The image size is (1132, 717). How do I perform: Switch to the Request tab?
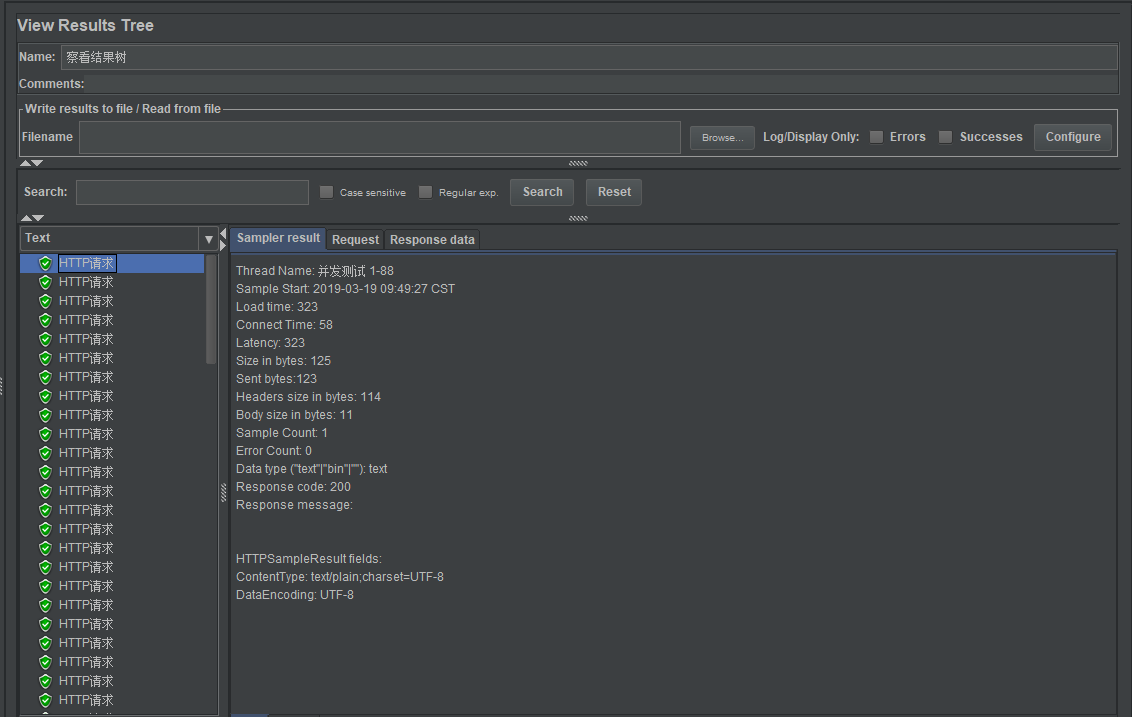coord(355,240)
